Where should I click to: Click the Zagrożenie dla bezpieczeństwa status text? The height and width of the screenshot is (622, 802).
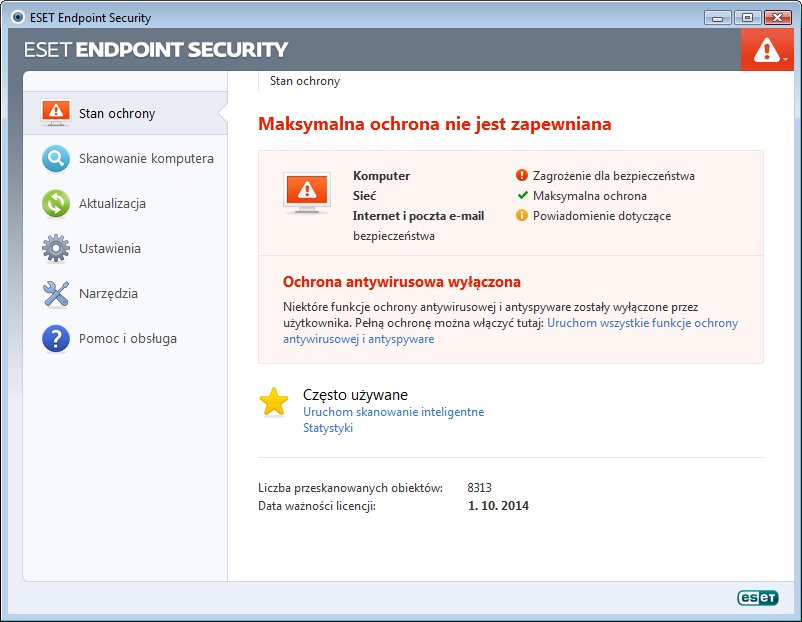coord(614,175)
